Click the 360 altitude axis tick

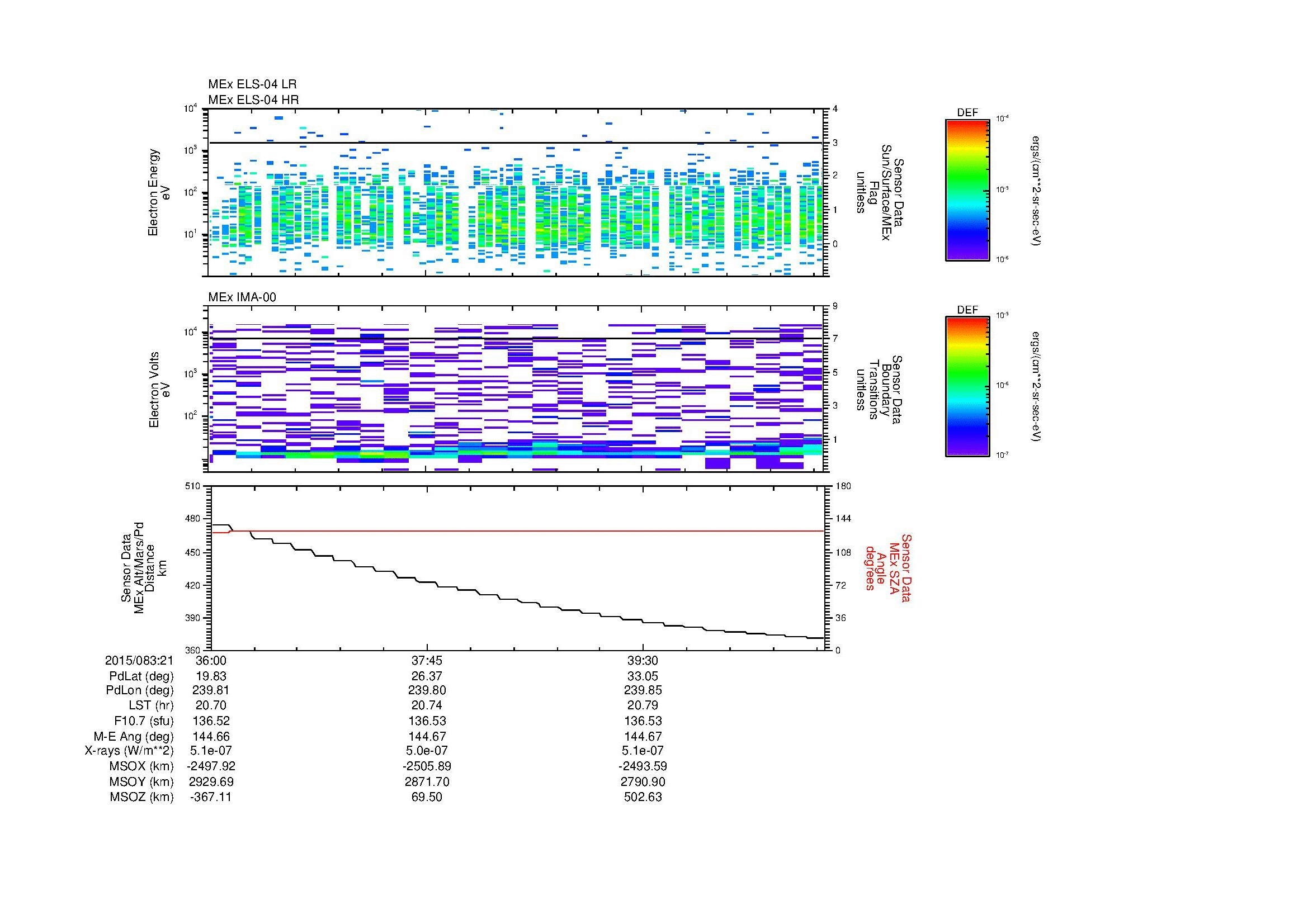click(x=193, y=650)
